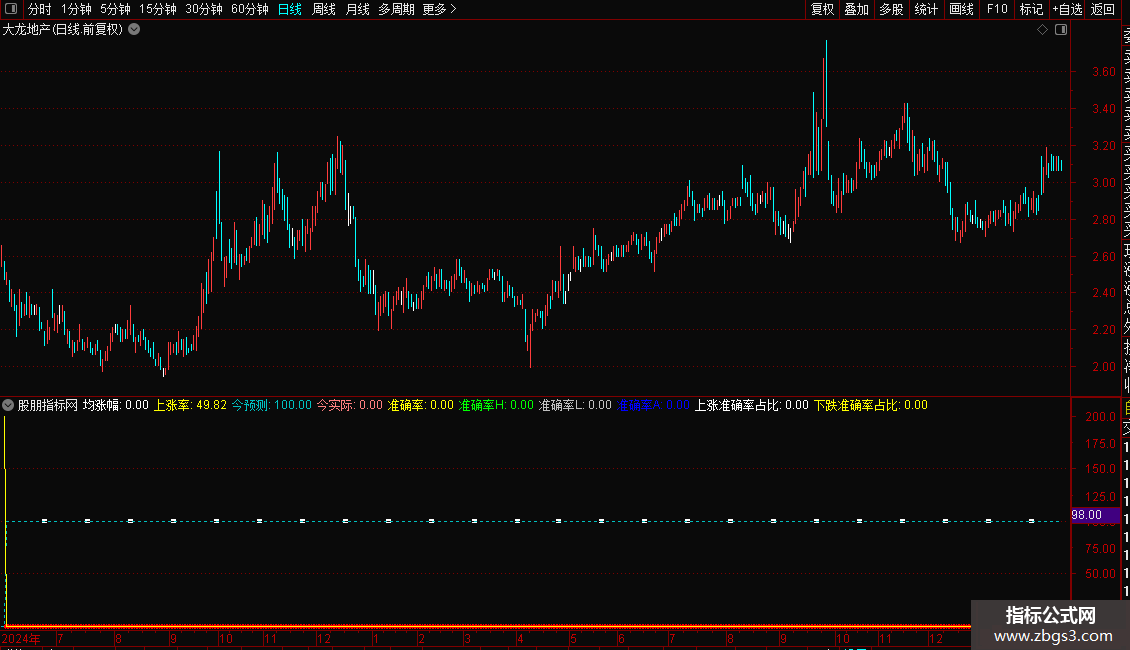1130x650 pixels.
Task: Click the 2024年 label on time axis
Action: coord(21,638)
